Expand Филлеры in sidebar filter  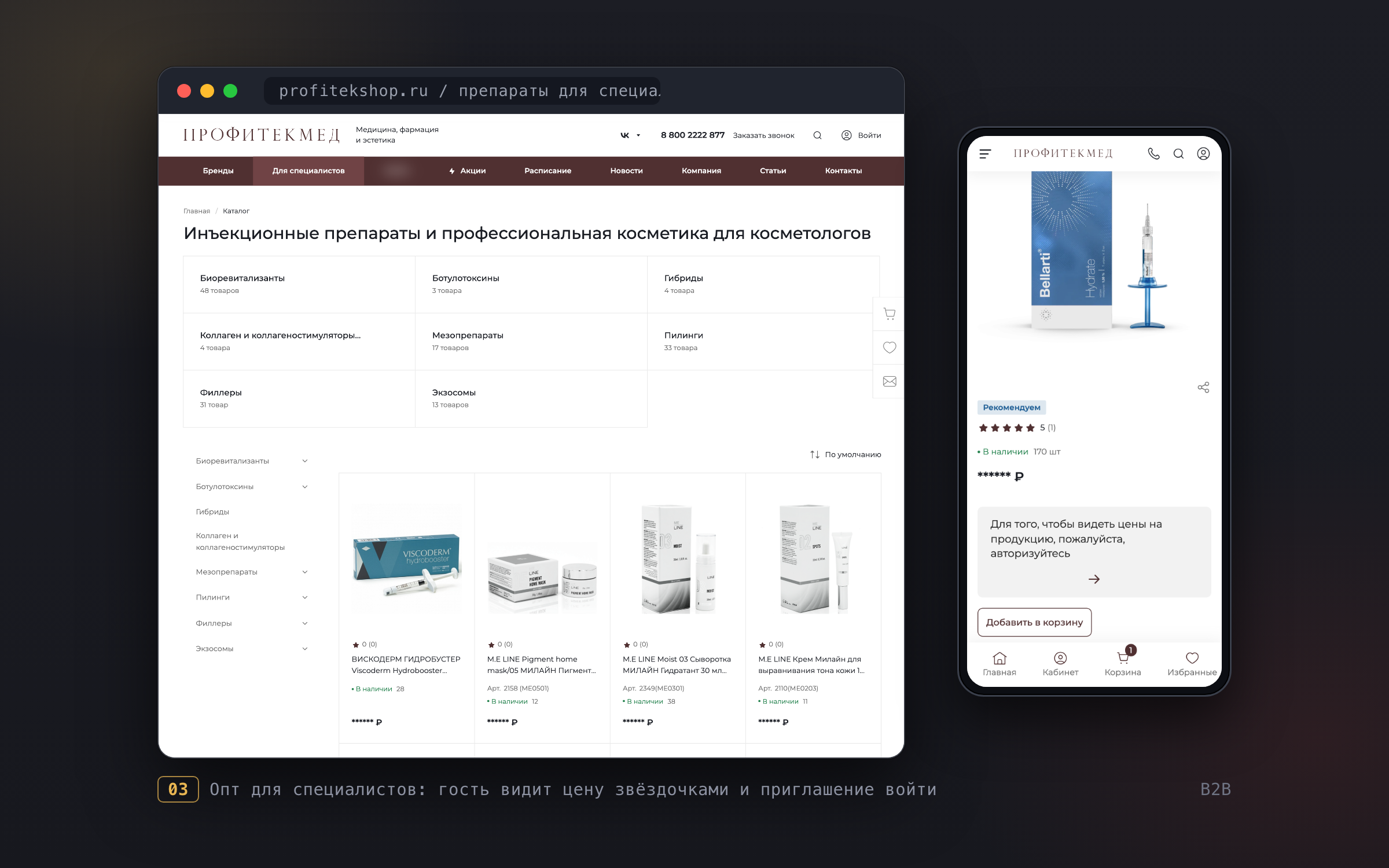(305, 623)
